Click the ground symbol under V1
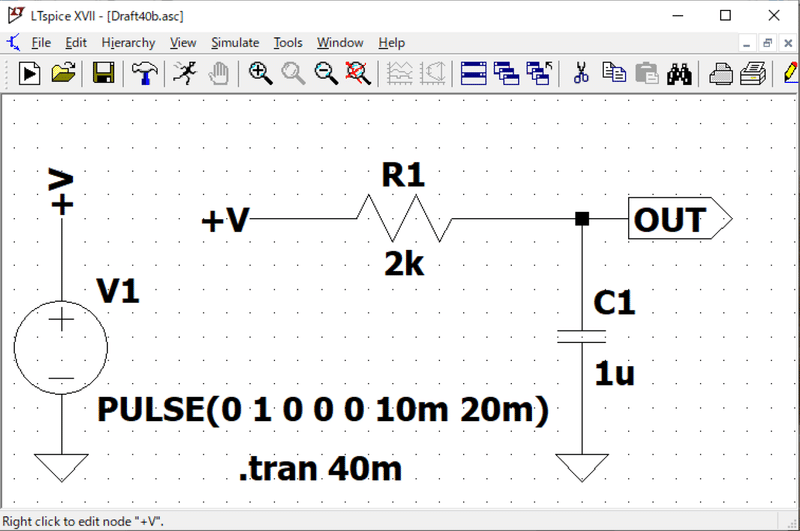The width and height of the screenshot is (800, 531). pyautogui.click(x=61, y=467)
